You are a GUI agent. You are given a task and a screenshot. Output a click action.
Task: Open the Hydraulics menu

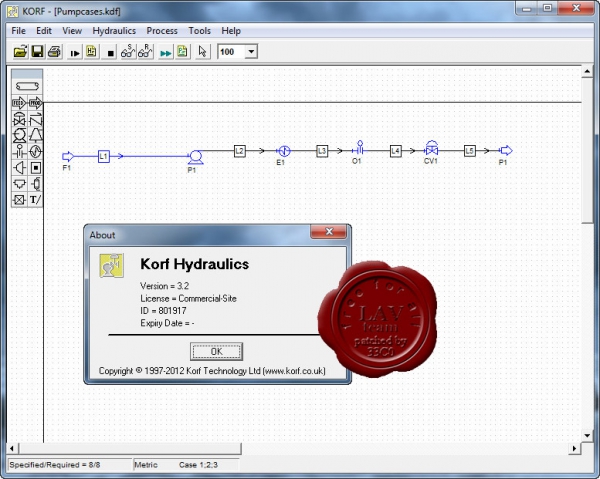coord(114,31)
